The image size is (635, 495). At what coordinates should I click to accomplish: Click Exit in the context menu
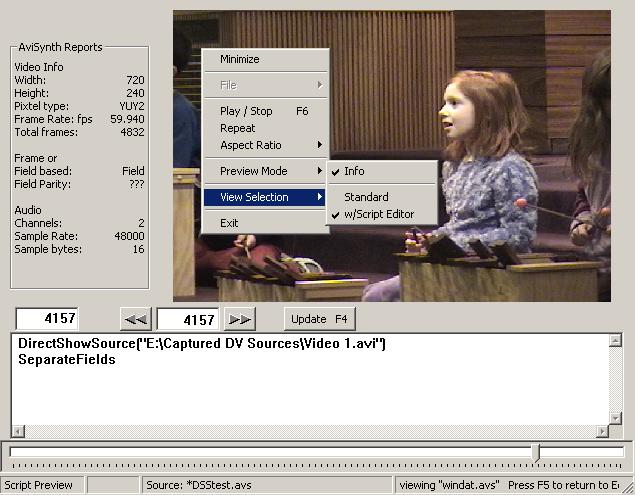tap(229, 223)
